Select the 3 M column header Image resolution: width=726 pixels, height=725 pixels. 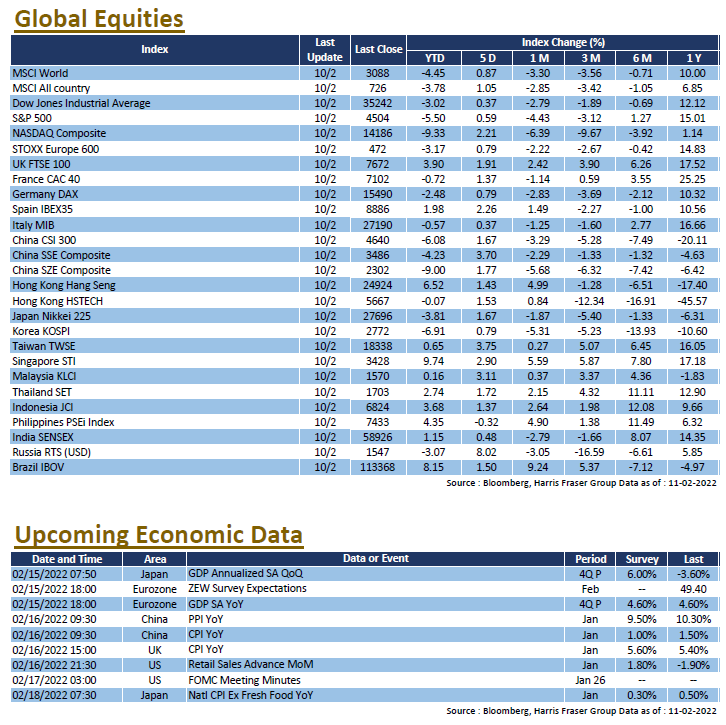(590, 58)
